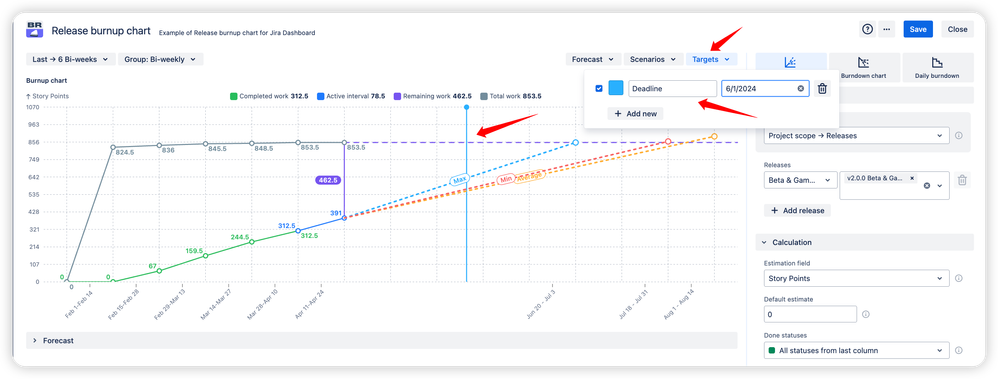Click the 67 completed work data point
The height and width of the screenshot is (379, 998).
pos(159,271)
